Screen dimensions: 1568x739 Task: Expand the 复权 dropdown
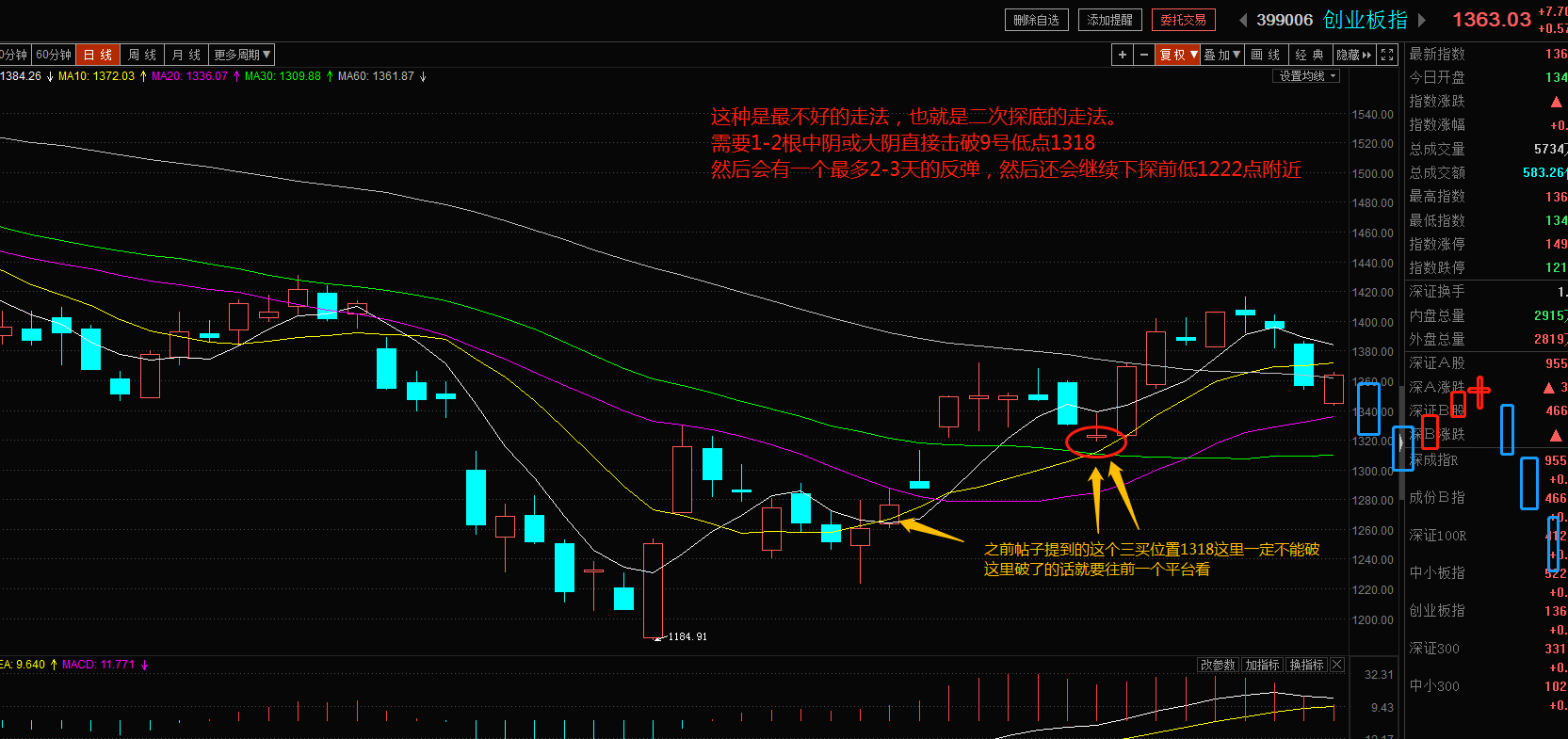1178,55
